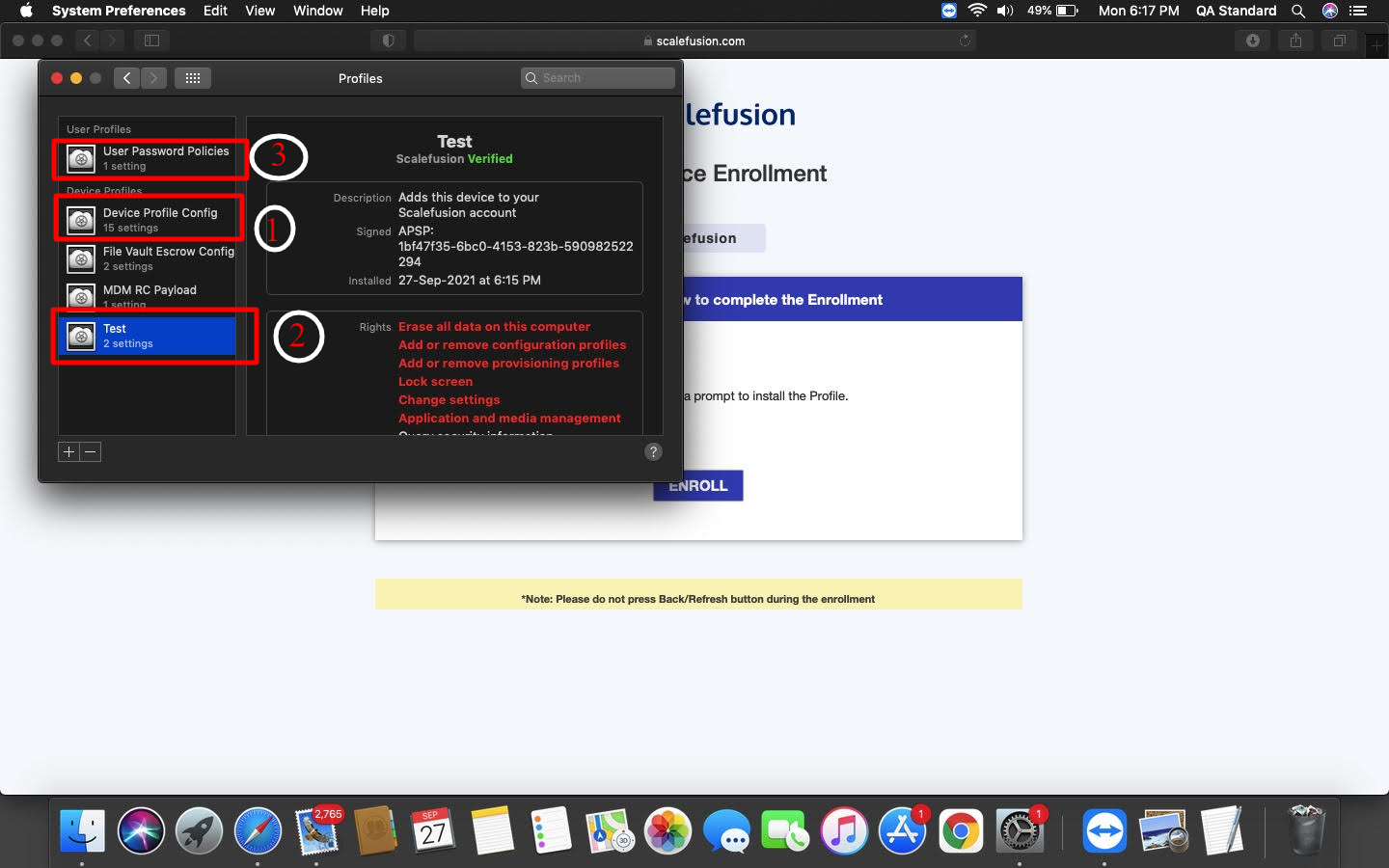1389x868 pixels.
Task: Open Google Chrome from the Dock
Action: coord(961,830)
